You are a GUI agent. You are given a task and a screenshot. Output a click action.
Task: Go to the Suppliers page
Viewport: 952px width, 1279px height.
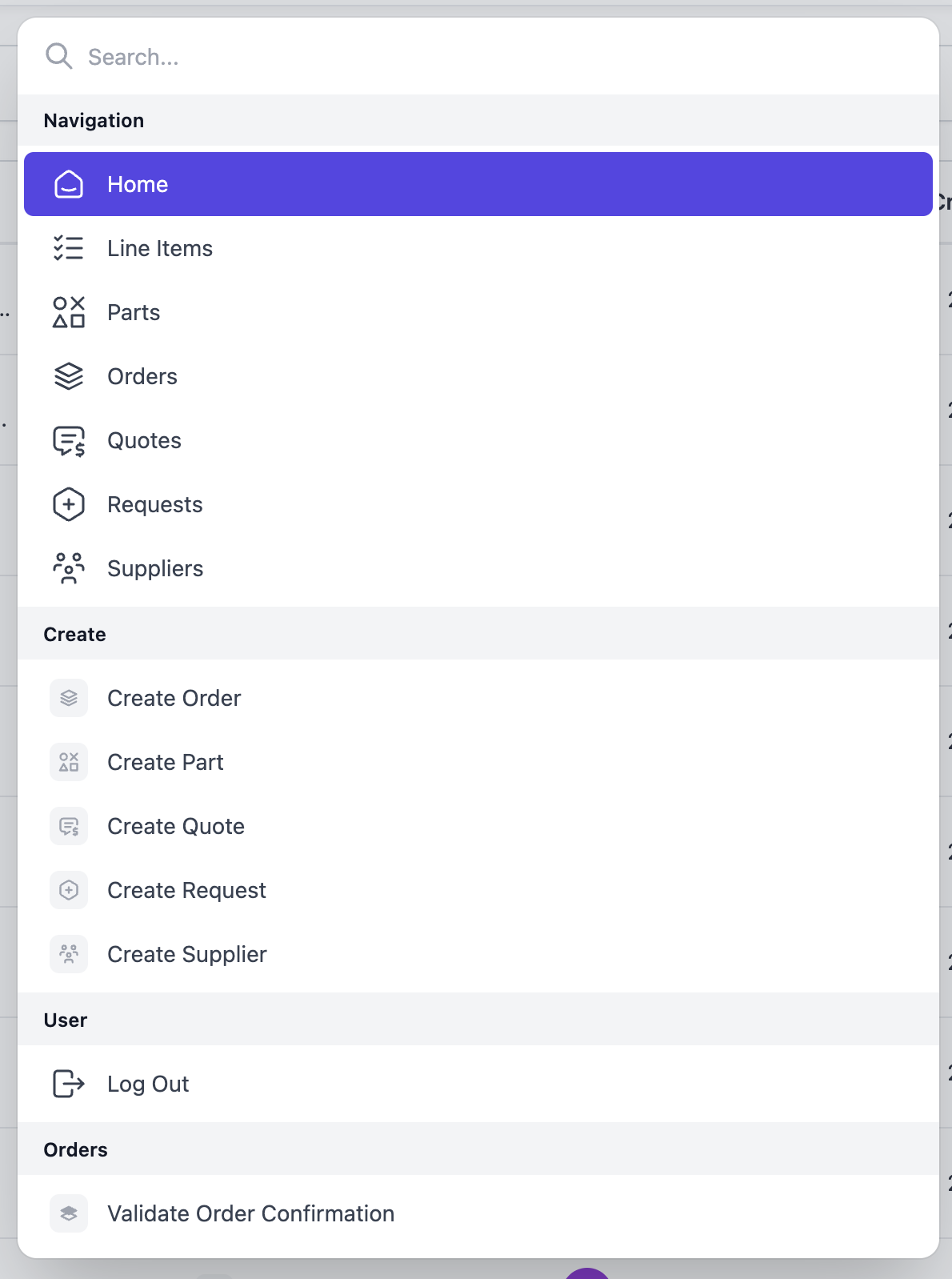(x=155, y=568)
